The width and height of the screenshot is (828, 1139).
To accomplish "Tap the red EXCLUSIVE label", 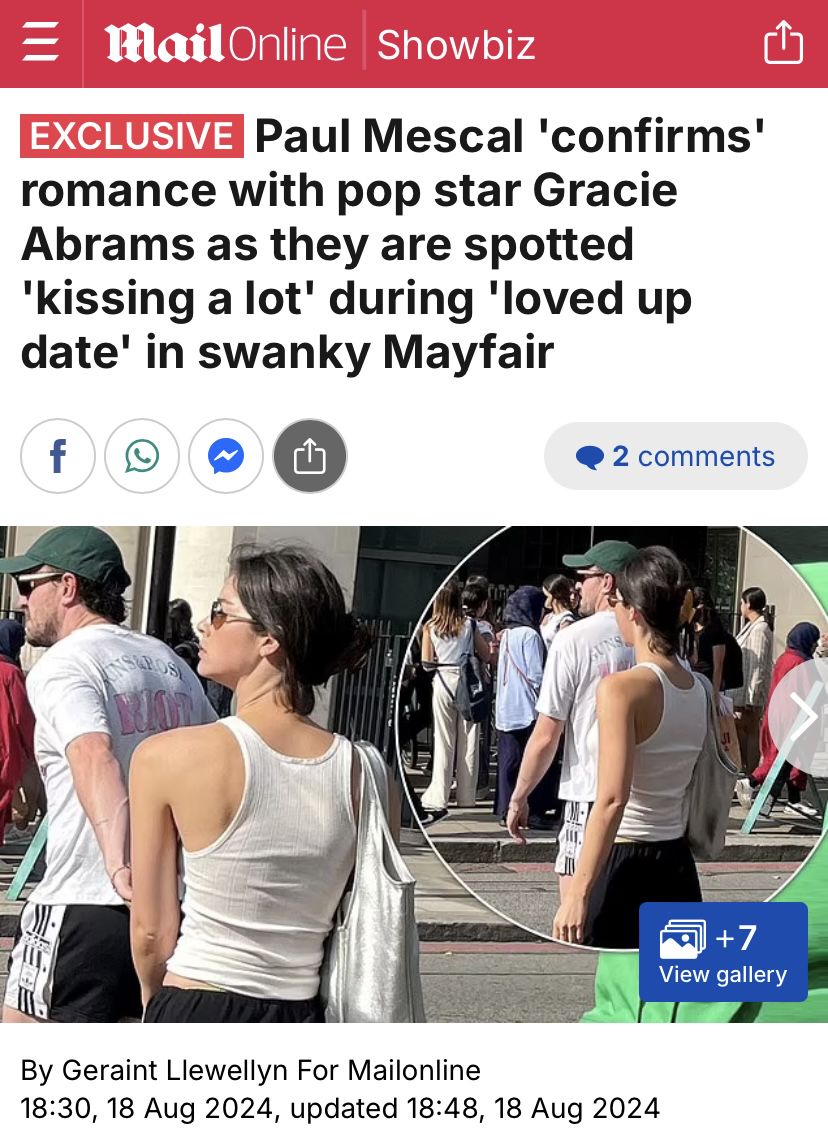I will [x=131, y=136].
